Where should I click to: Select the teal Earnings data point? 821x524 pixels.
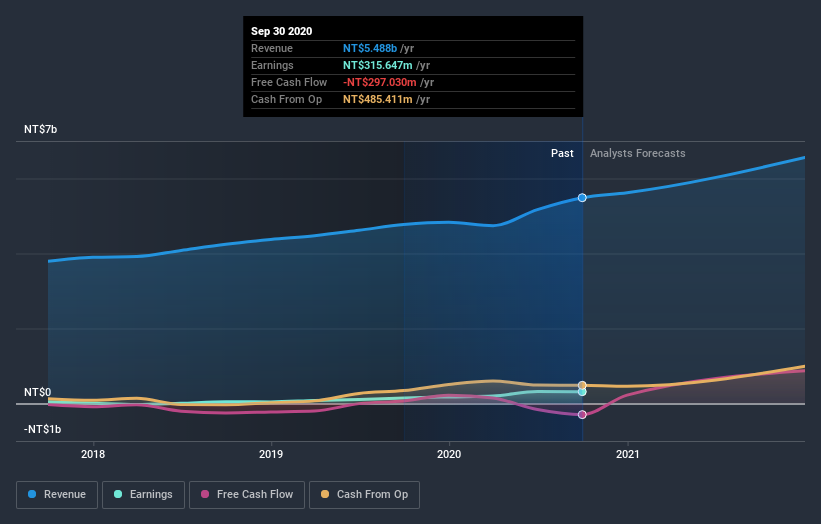click(x=582, y=392)
